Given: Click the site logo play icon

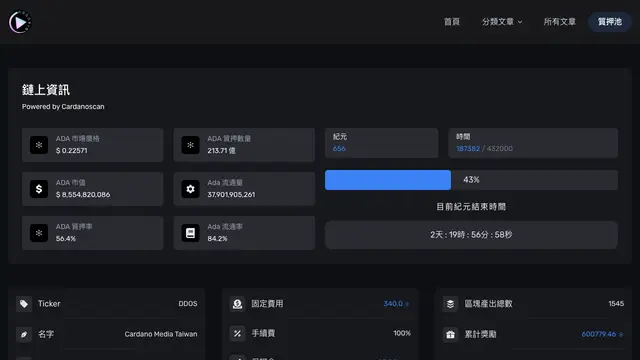Looking at the screenshot, I should coord(20,22).
